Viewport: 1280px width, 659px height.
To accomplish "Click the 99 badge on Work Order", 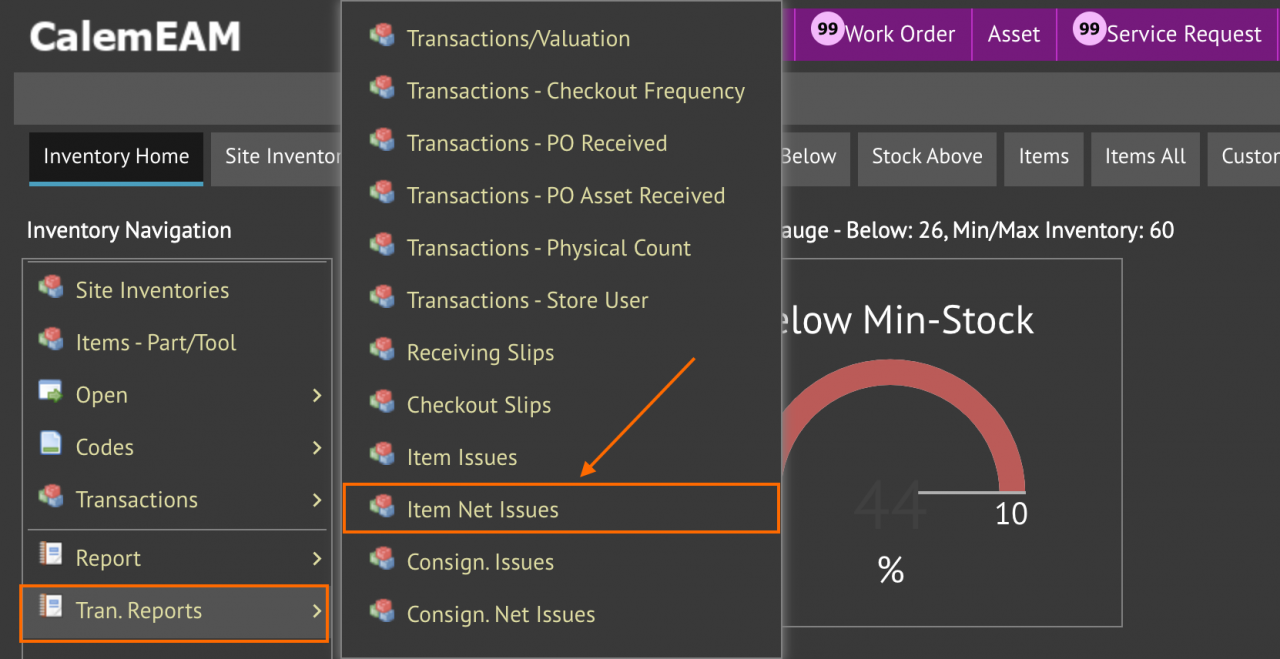I will [x=827, y=29].
